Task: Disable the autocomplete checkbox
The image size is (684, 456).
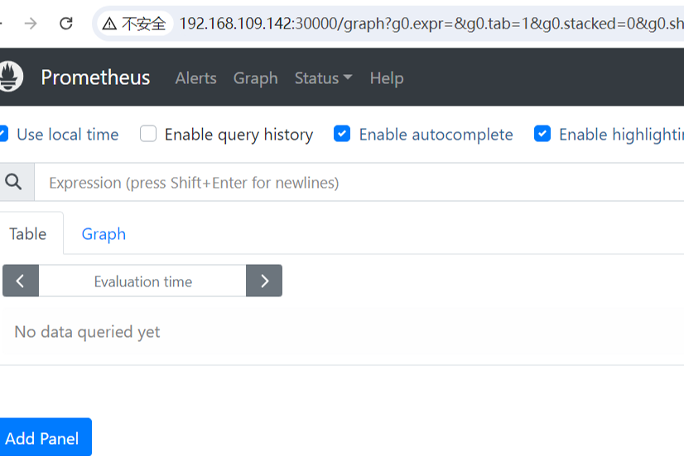Action: click(x=342, y=134)
